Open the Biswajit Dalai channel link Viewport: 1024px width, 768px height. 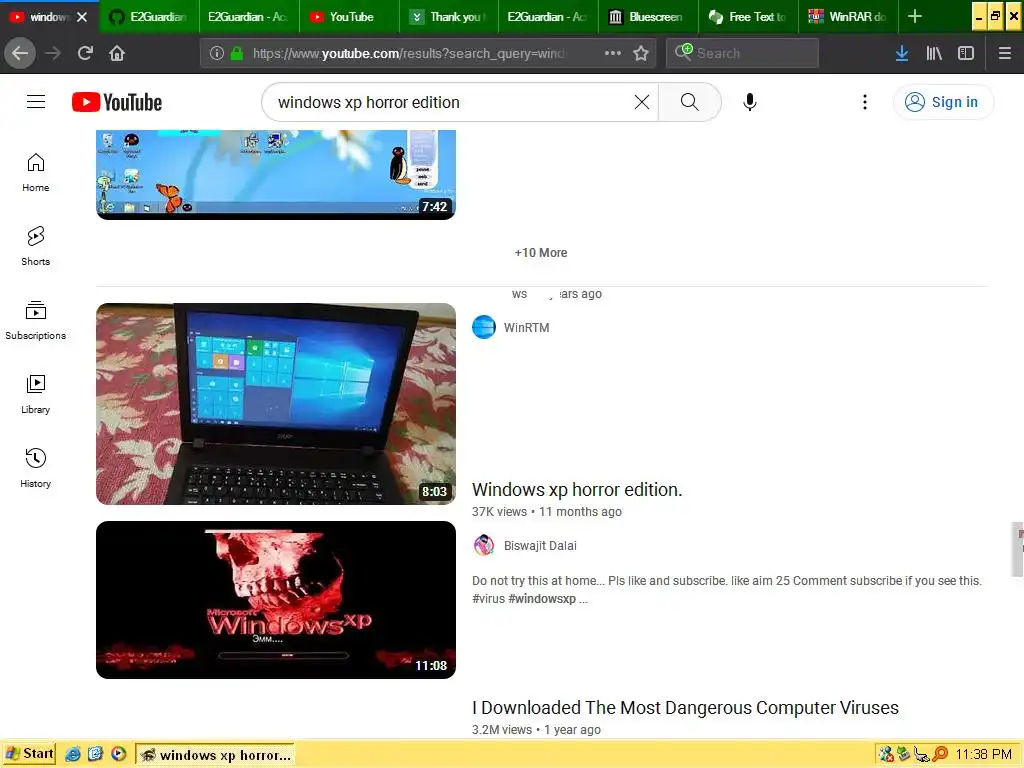tap(540, 546)
